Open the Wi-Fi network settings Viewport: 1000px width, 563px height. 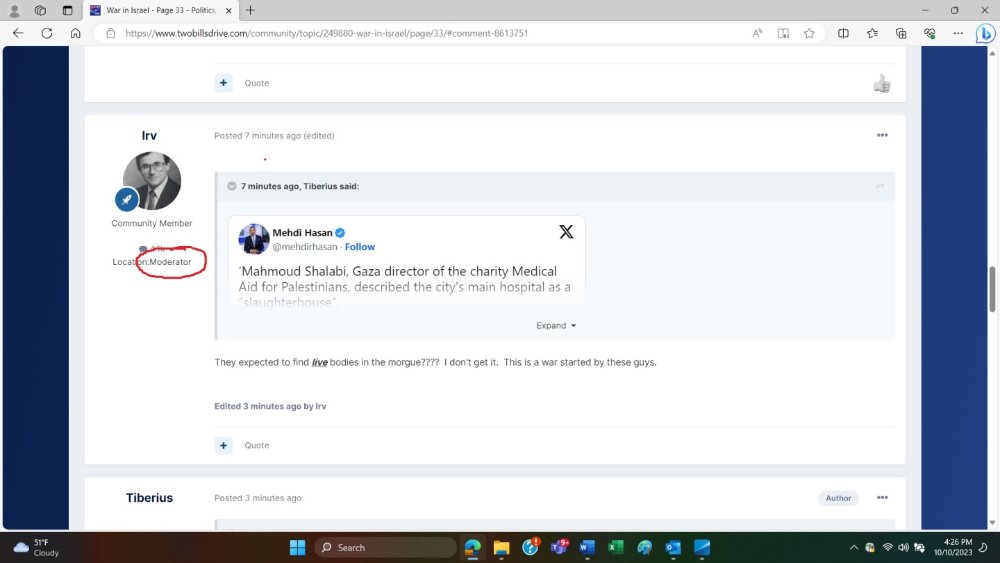coord(887,547)
